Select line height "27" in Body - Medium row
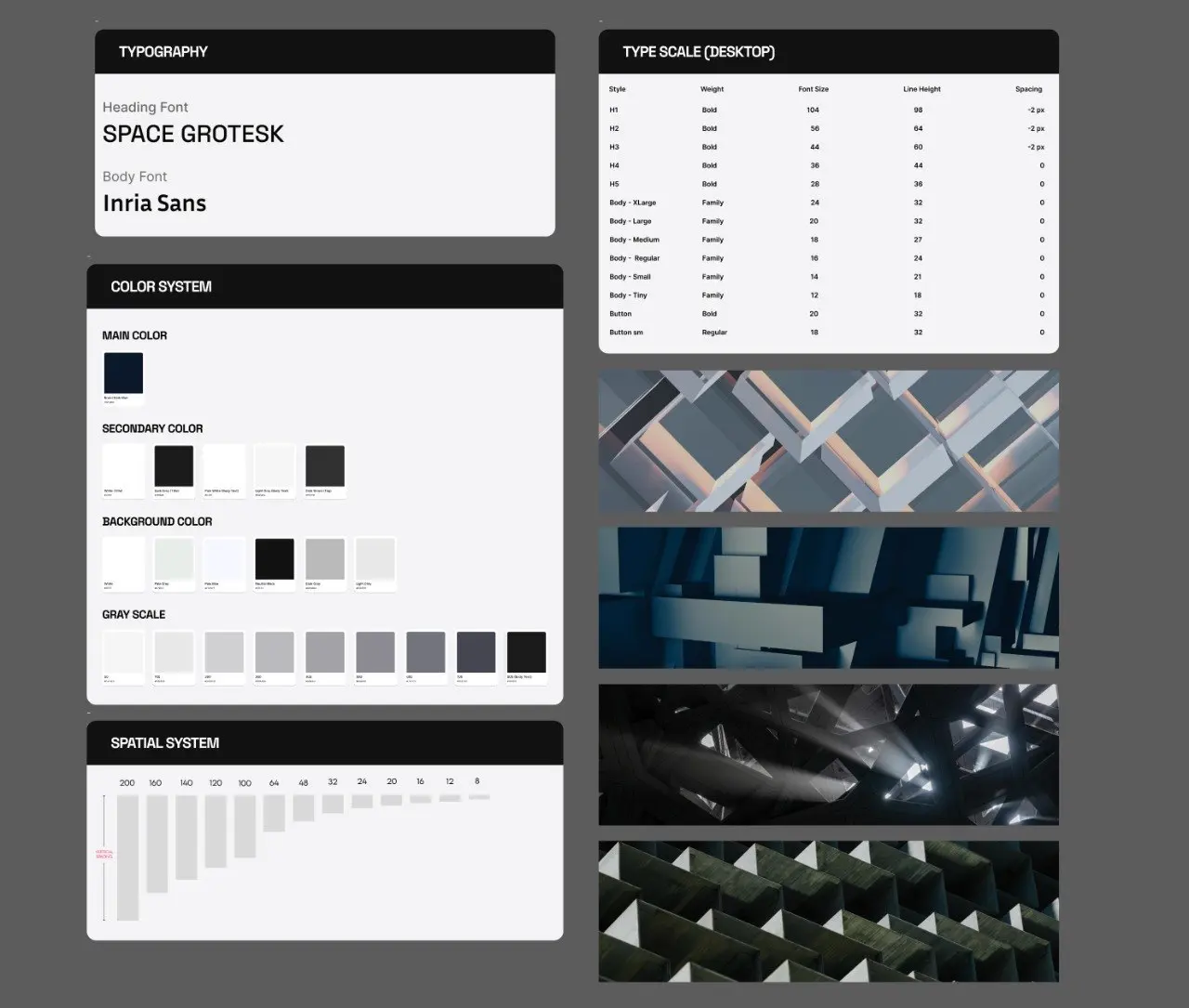This screenshot has width=1189, height=1008. pos(918,240)
